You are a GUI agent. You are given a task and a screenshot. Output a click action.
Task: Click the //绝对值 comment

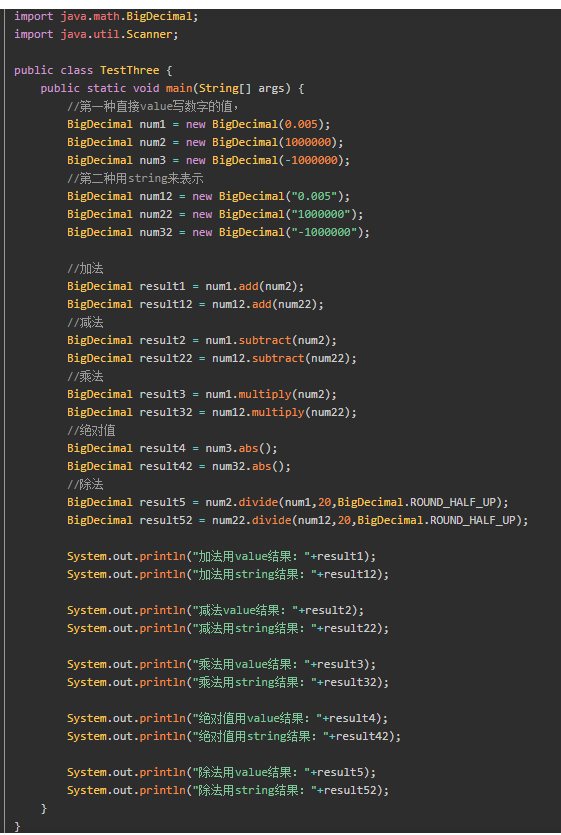click(91, 430)
